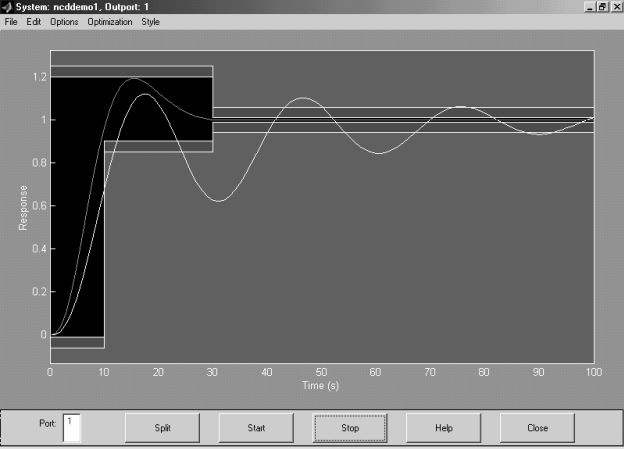Click the 'Time (s)' axis label
Image resolution: width=624 pixels, height=449 pixels.
coord(320,386)
